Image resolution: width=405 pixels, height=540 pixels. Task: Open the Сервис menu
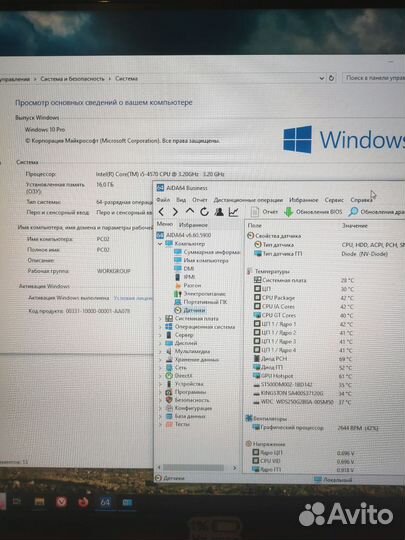coord(334,200)
